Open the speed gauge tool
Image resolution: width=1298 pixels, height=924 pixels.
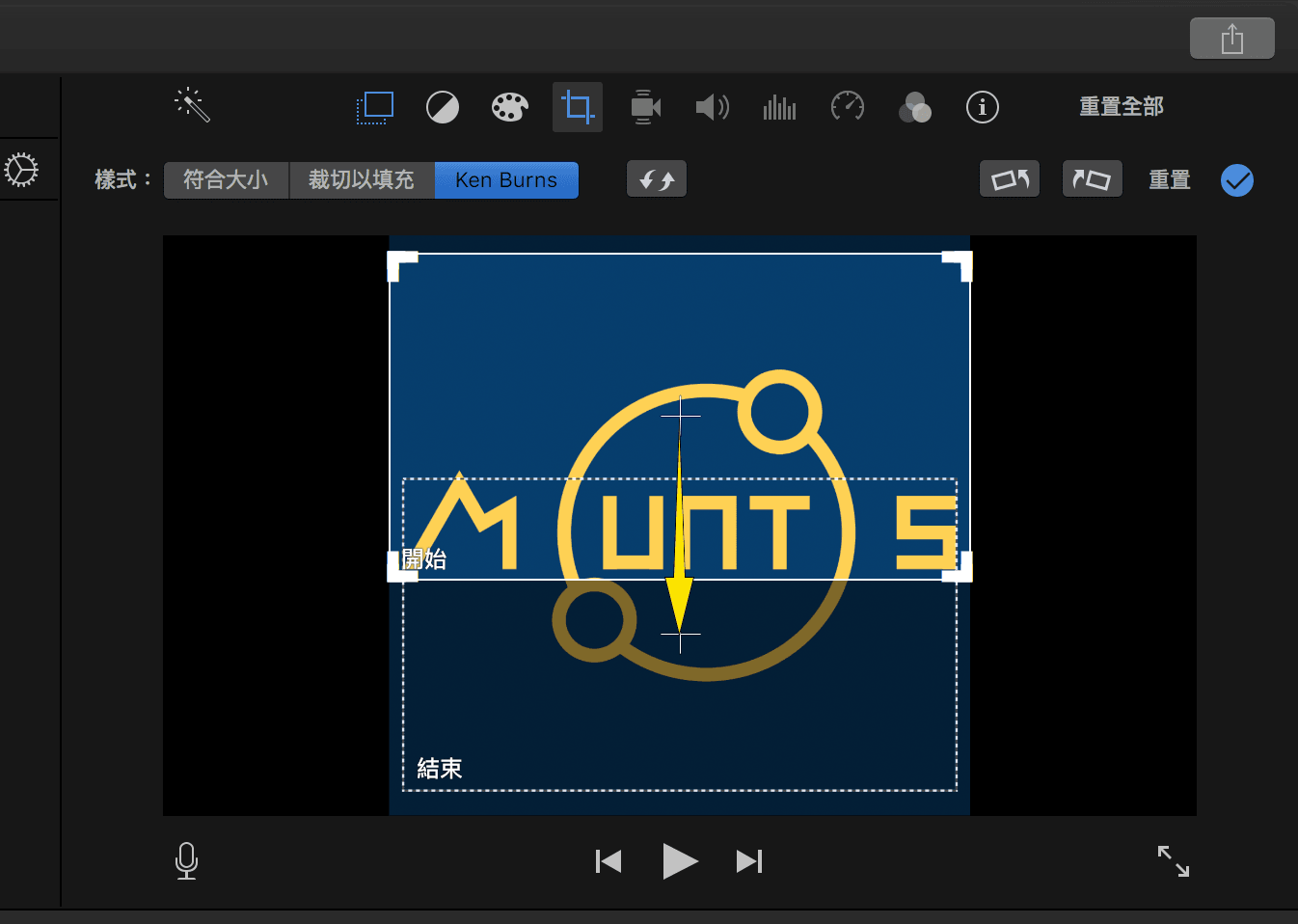click(848, 106)
